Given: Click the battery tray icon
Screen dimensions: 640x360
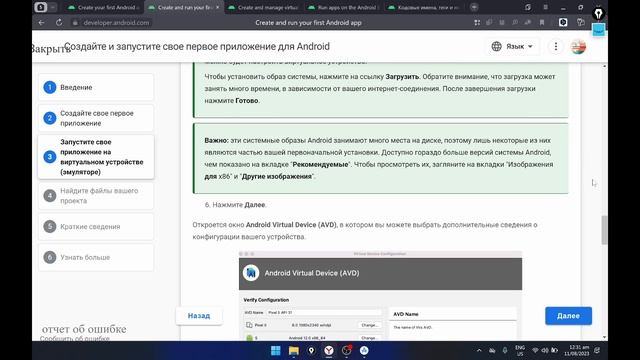Looking at the screenshot, I should (x=554, y=350).
